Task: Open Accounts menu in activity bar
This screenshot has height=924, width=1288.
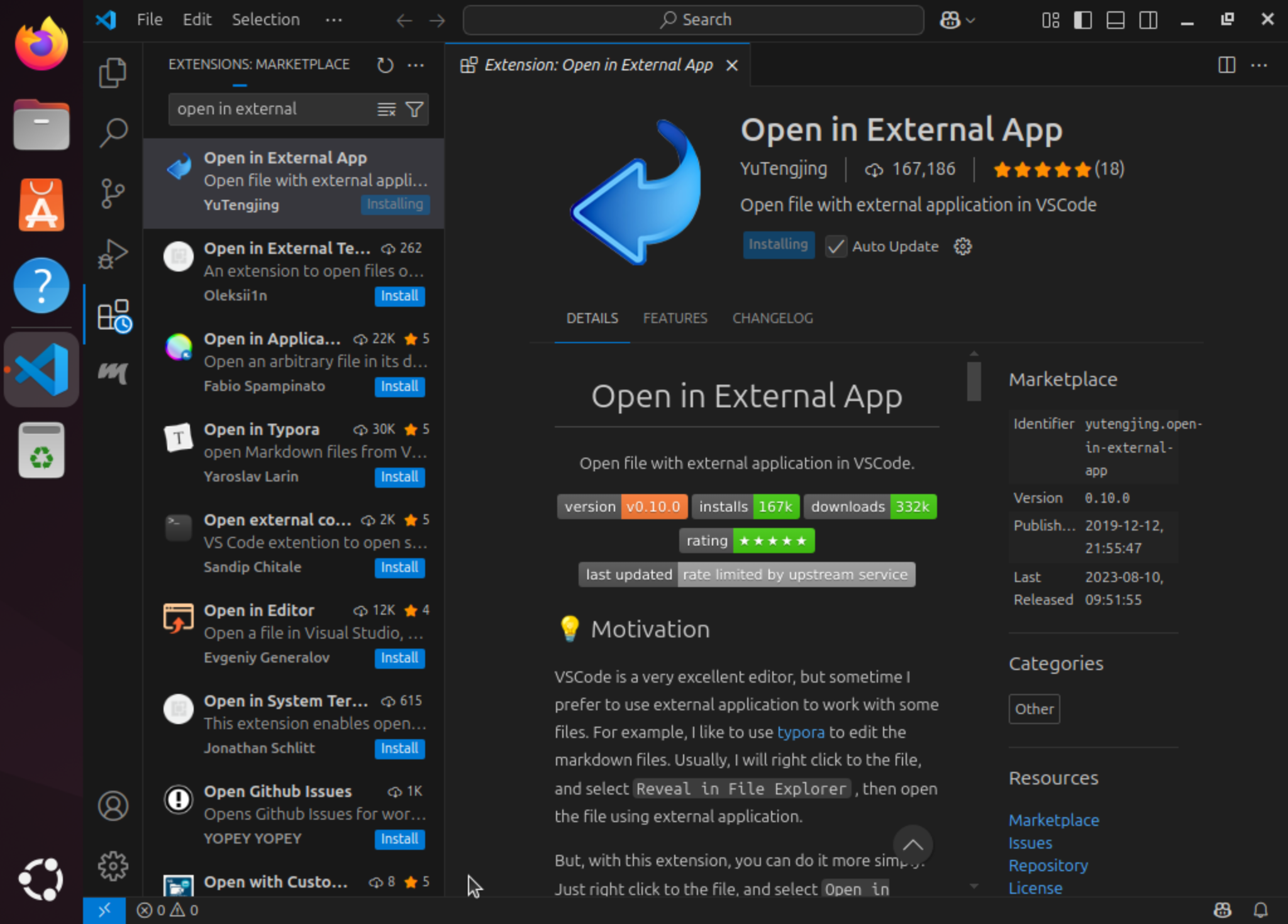Action: point(113,806)
